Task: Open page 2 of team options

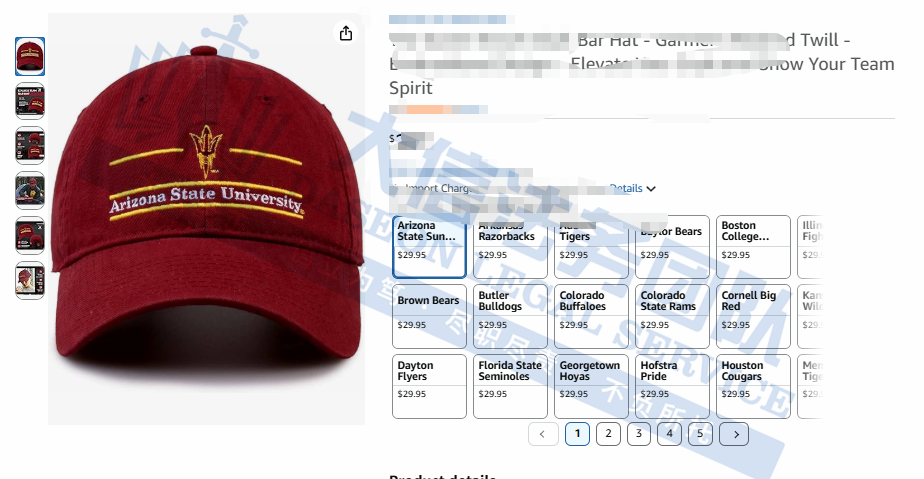Action: pos(608,434)
